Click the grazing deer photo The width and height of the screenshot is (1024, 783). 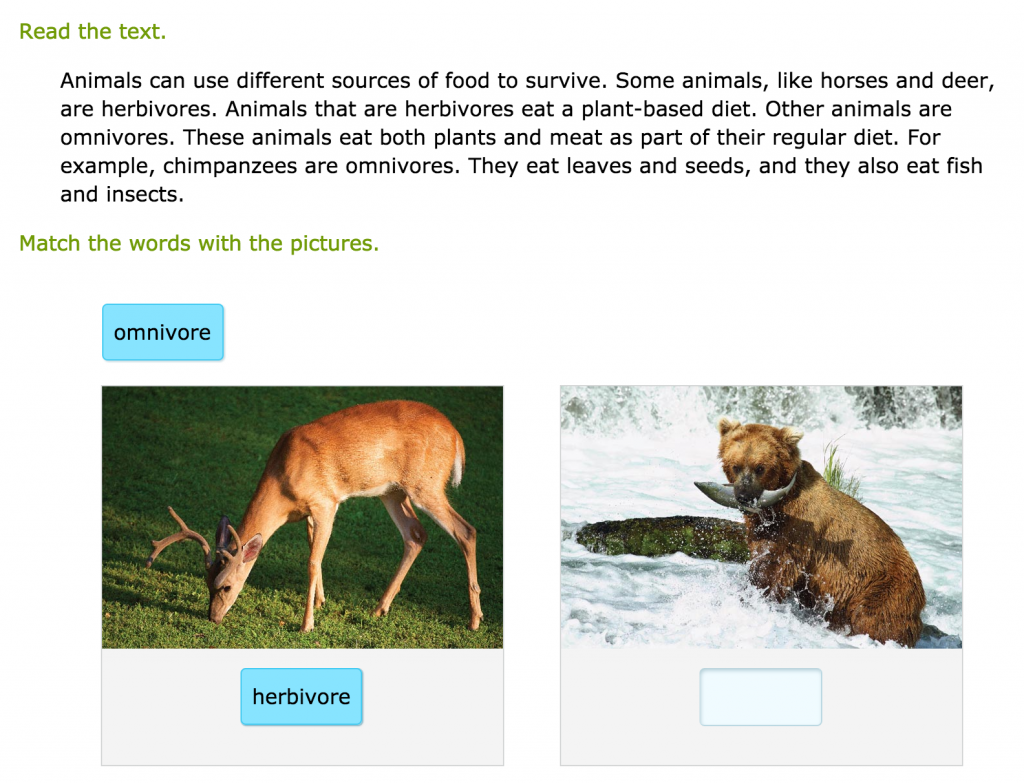coord(302,517)
